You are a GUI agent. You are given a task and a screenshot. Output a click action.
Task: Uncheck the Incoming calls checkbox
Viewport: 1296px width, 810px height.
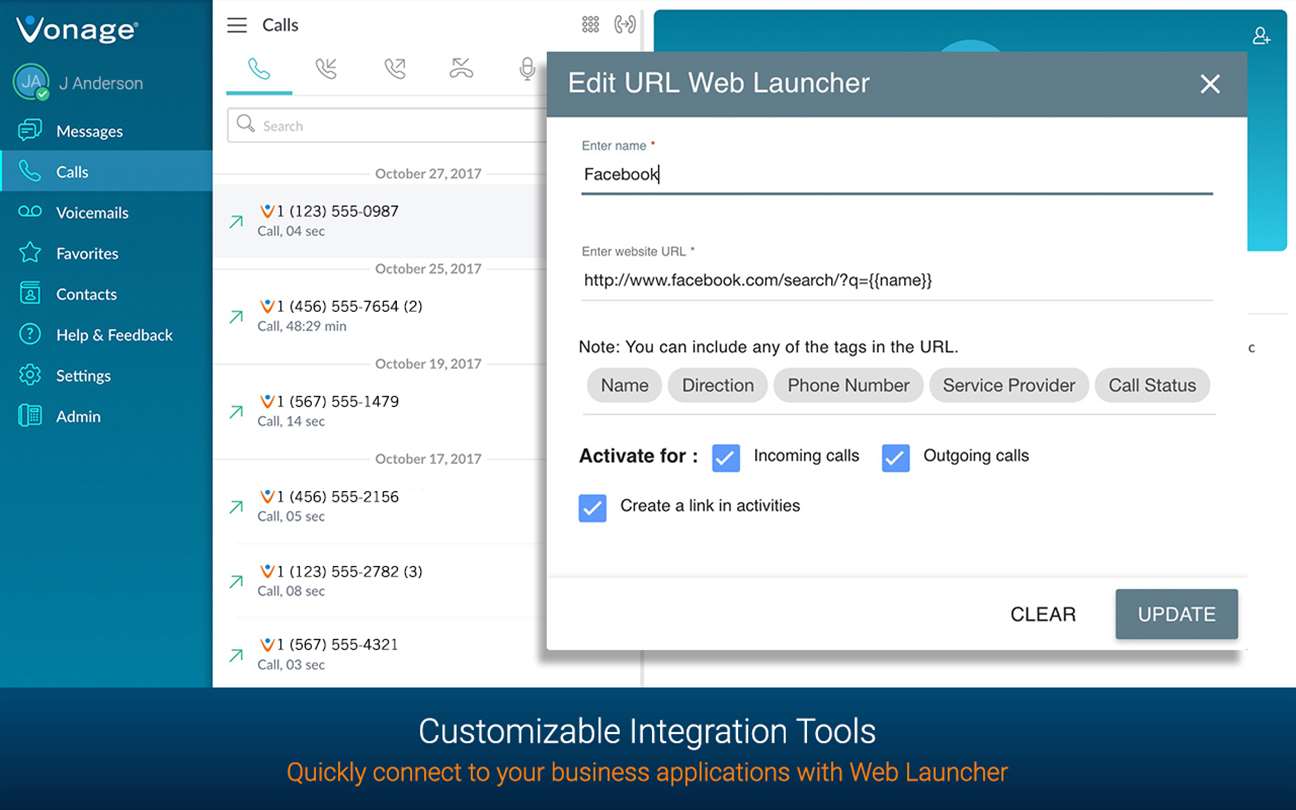pyautogui.click(x=726, y=458)
